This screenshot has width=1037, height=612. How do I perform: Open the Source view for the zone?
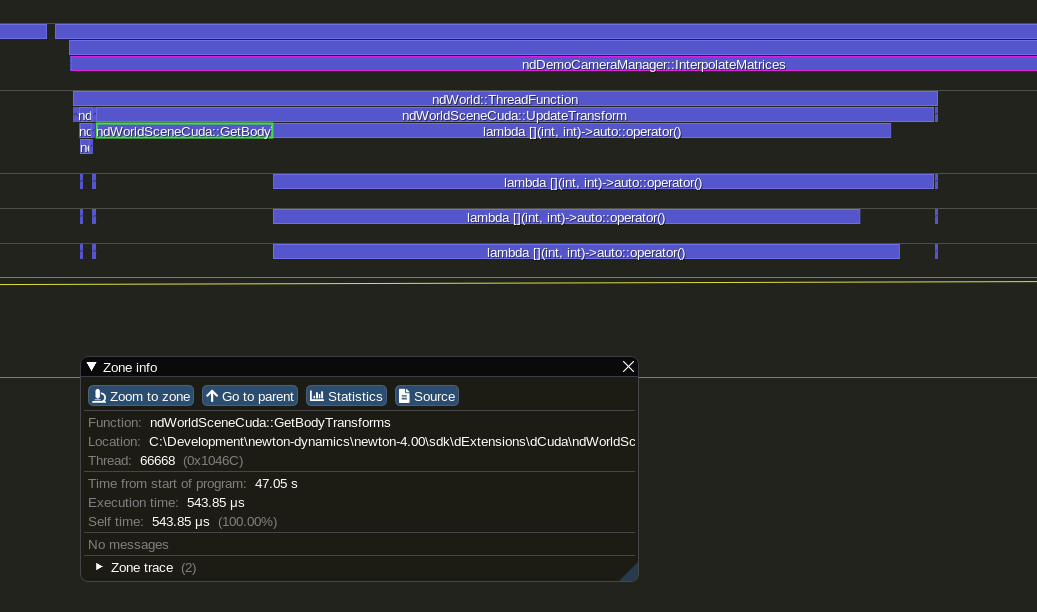(x=426, y=396)
